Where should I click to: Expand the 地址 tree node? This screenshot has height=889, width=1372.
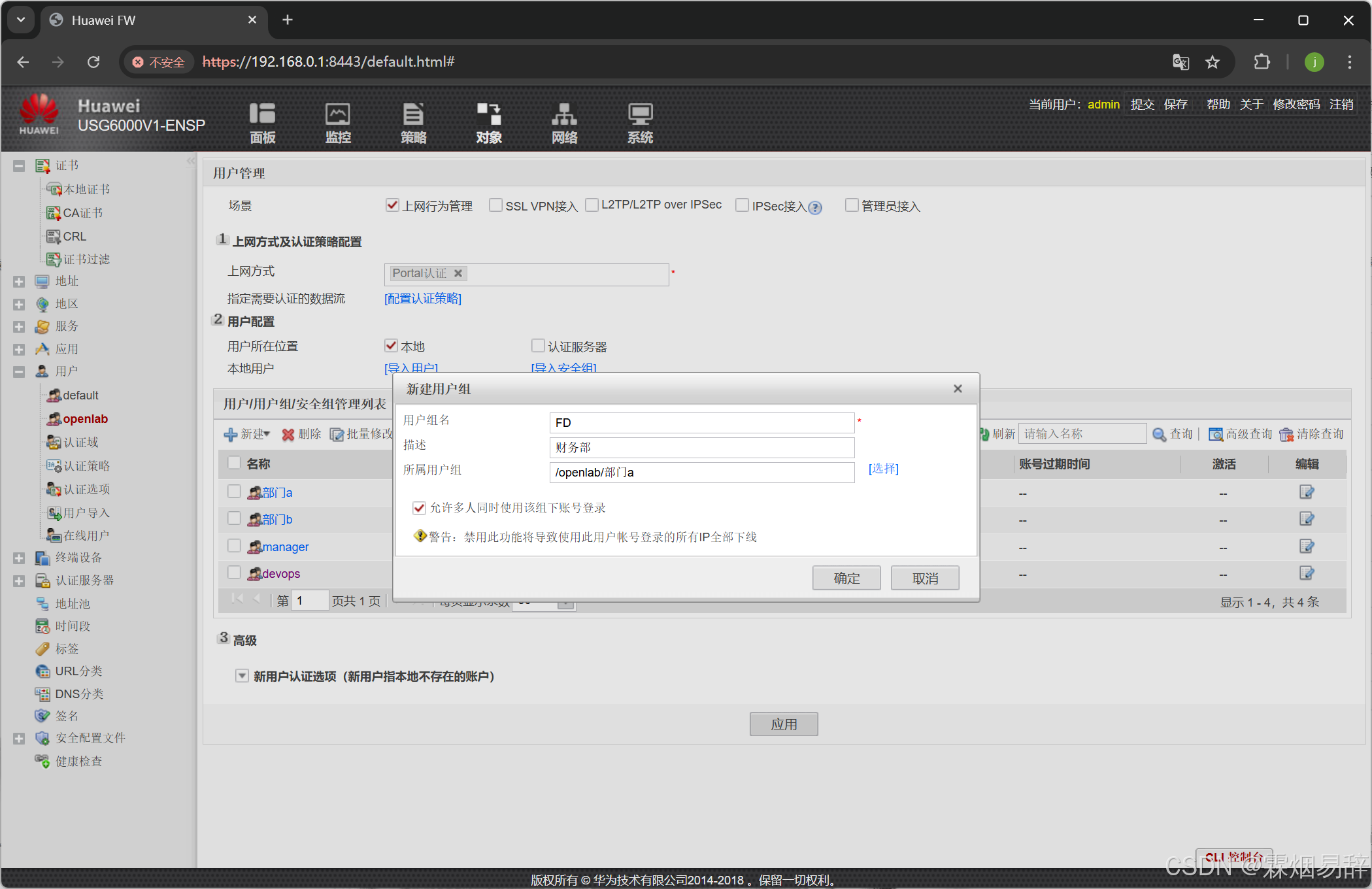pyautogui.click(x=19, y=282)
